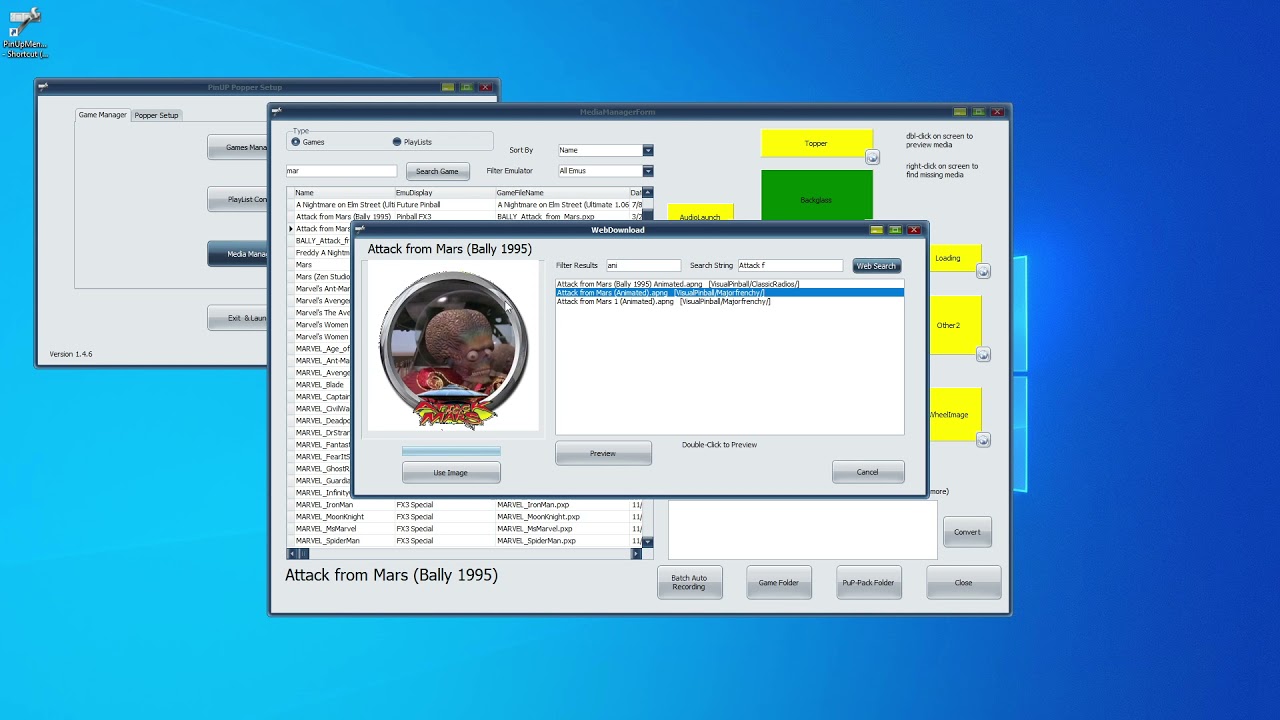Click the Games Manager button in setup window

coord(238,148)
